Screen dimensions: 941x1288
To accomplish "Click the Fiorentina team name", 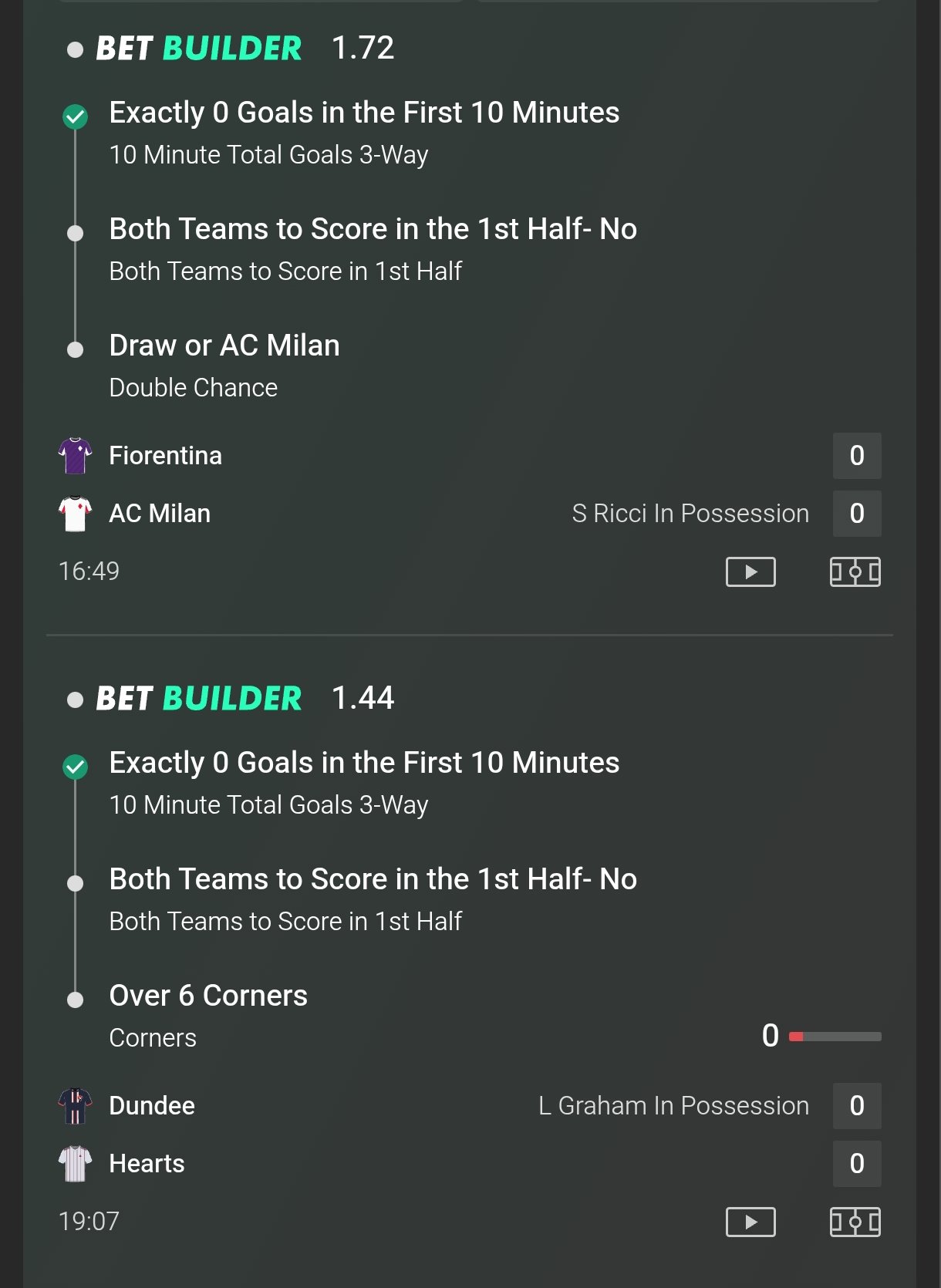I will point(165,456).
